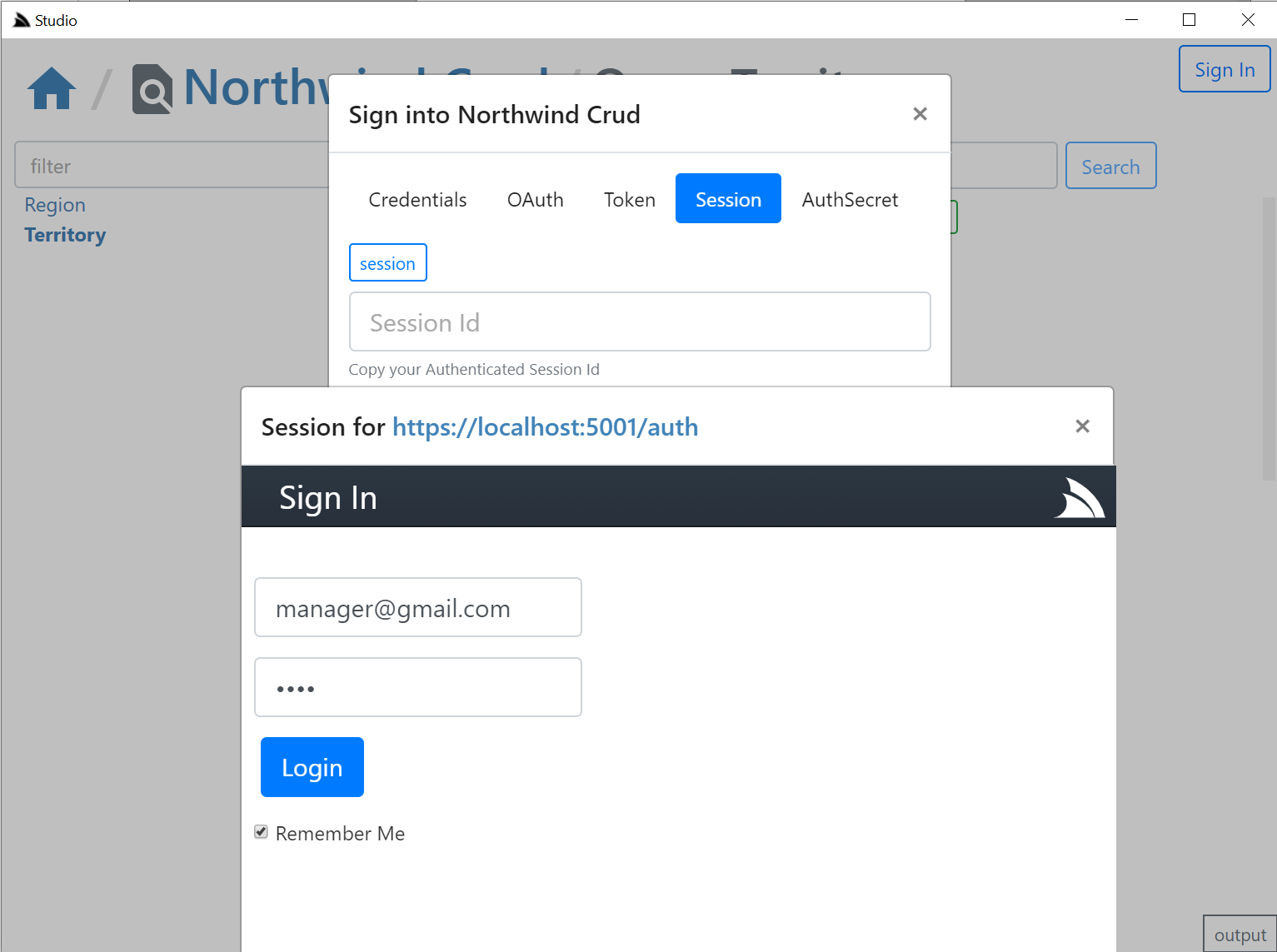Click the Studio app icon in title bar
1277x952 pixels.
[x=22, y=20]
